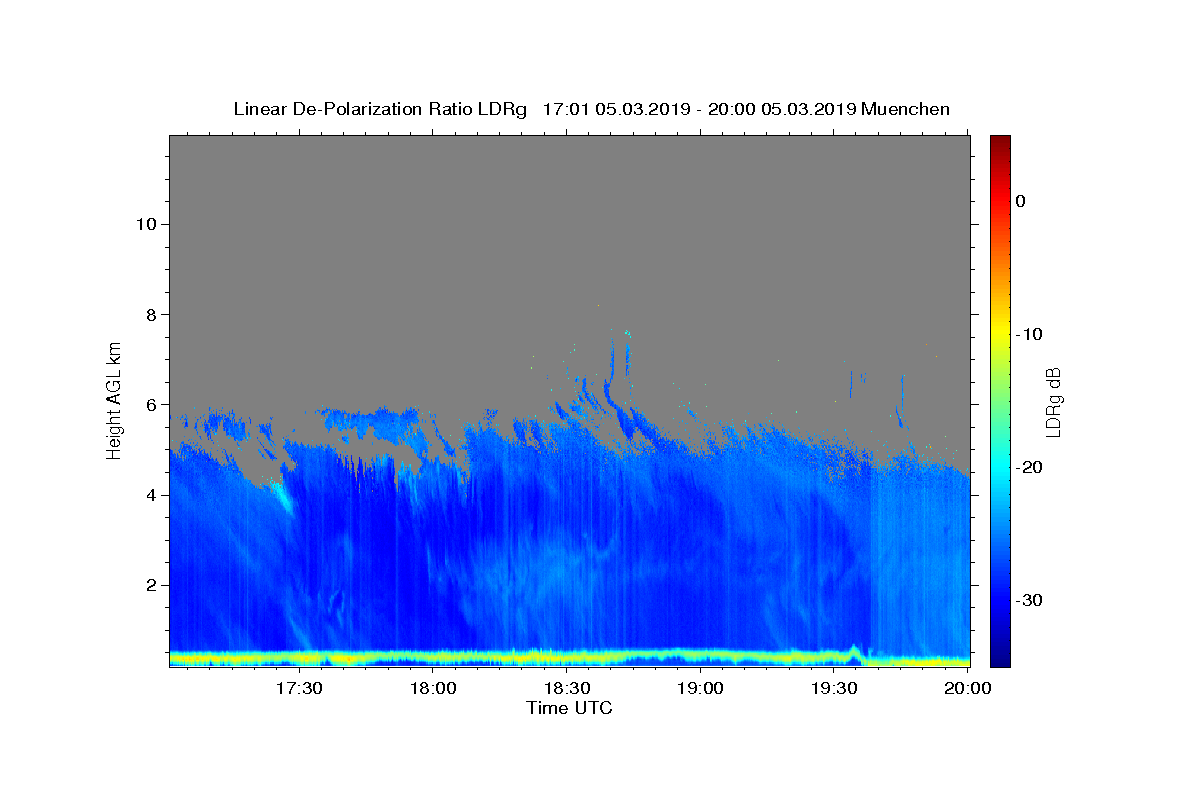Viewport: 1200px width, 800px height.
Task: Click the 18:30 time tick label
Action: point(567,688)
